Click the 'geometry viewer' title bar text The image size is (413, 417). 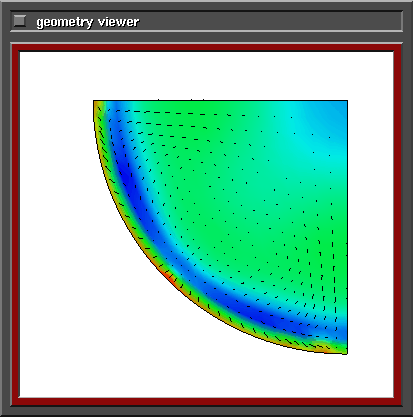88,22
